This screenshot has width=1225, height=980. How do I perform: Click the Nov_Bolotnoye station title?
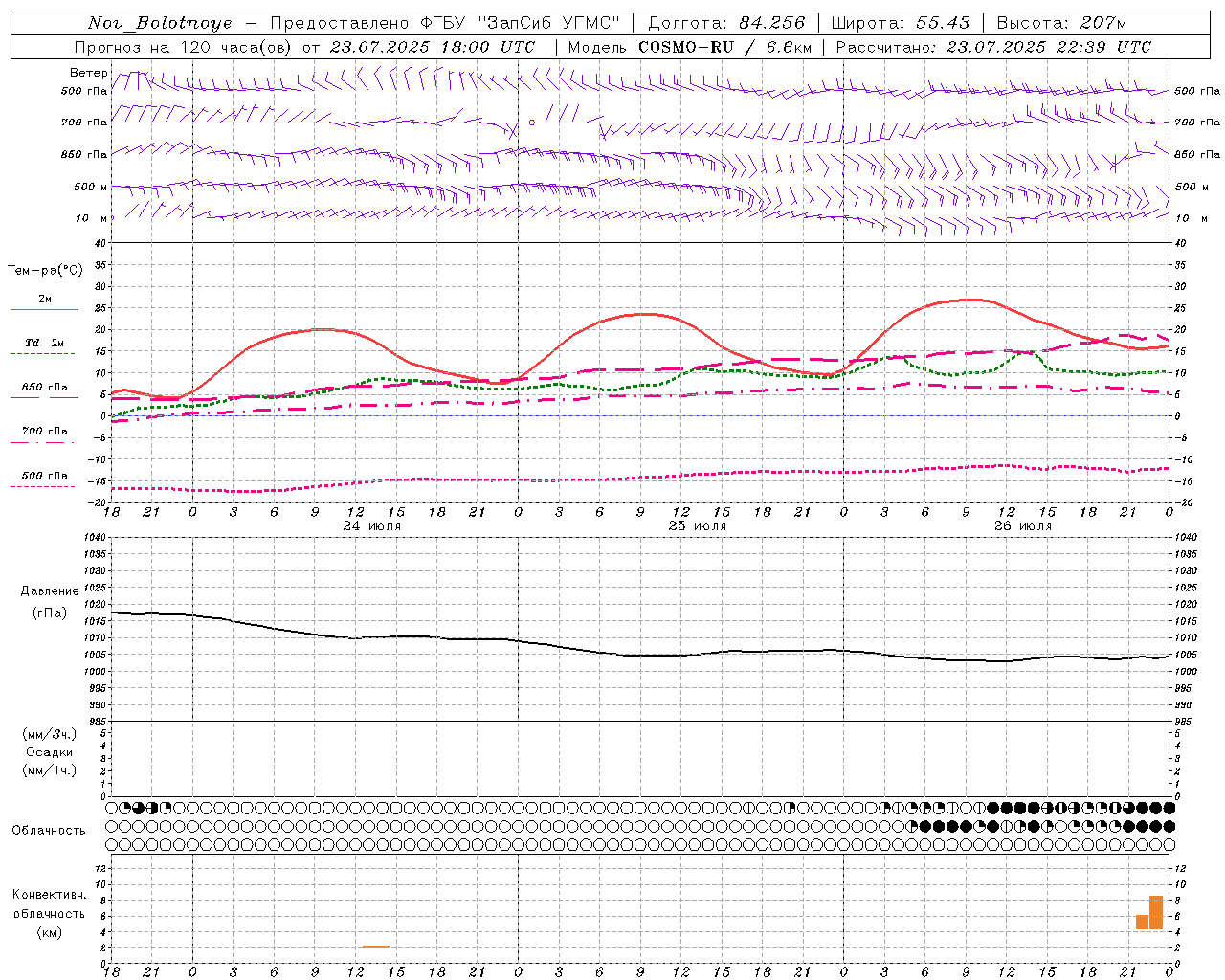tap(160, 23)
